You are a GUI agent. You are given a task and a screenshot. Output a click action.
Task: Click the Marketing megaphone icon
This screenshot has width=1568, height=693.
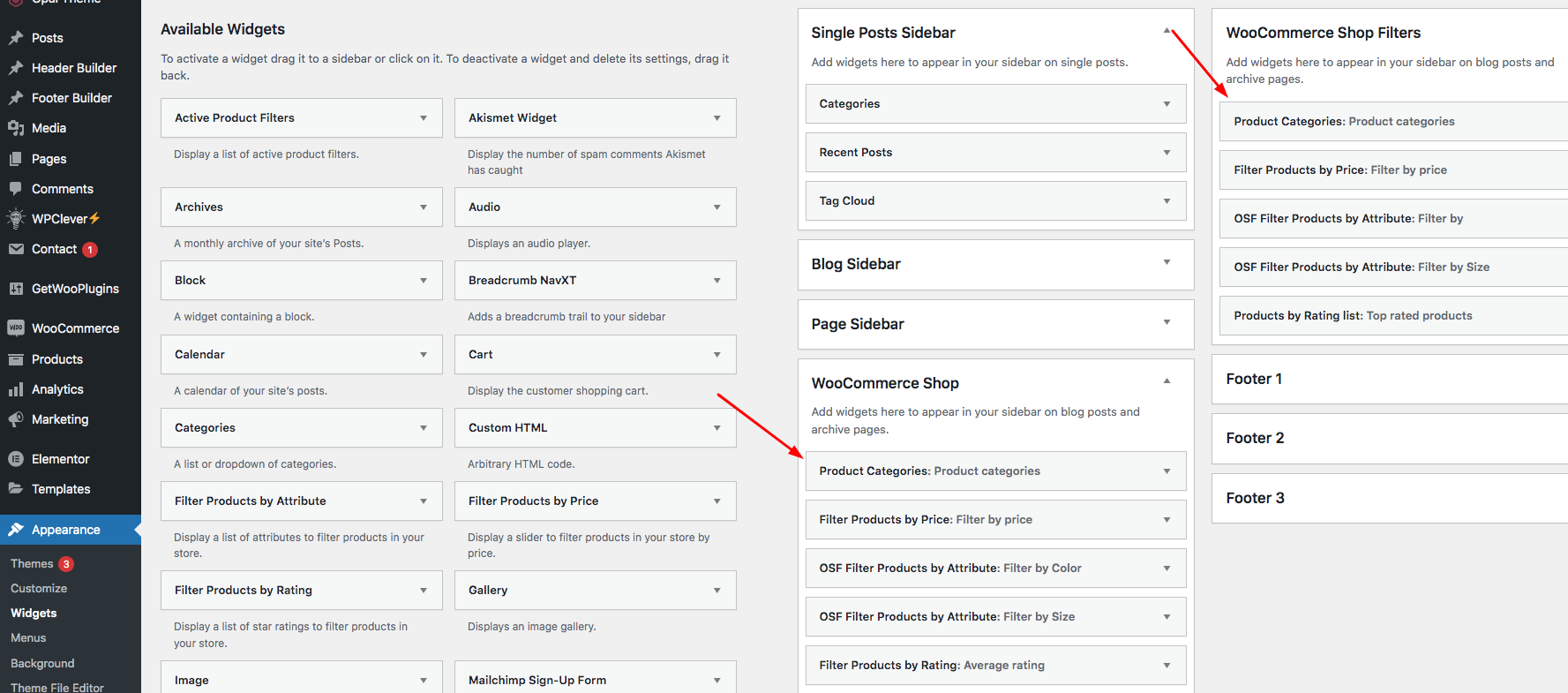point(16,419)
